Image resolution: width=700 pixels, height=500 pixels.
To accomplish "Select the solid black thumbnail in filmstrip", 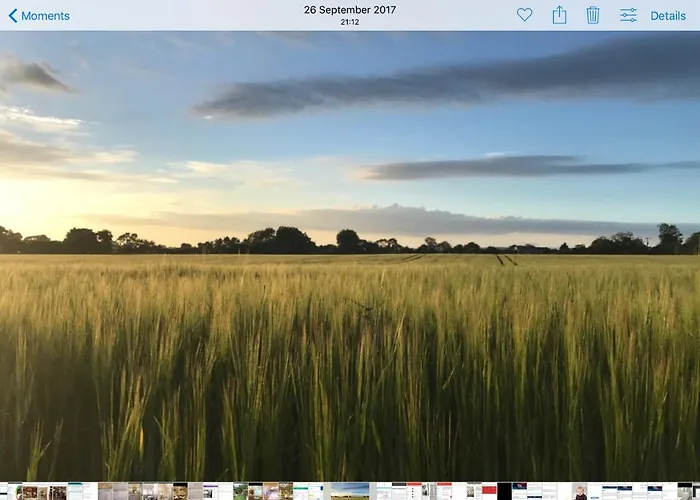I will click(x=505, y=491).
